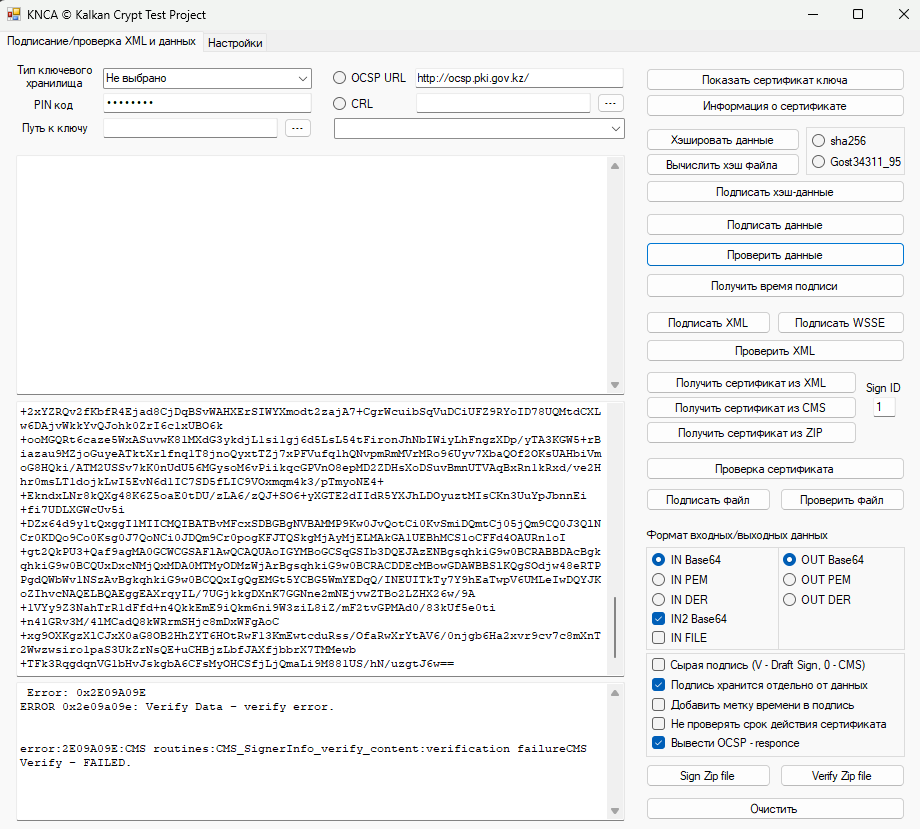Choose Gost34311_95 hash algorithm
The image size is (920, 829).
(x=819, y=162)
